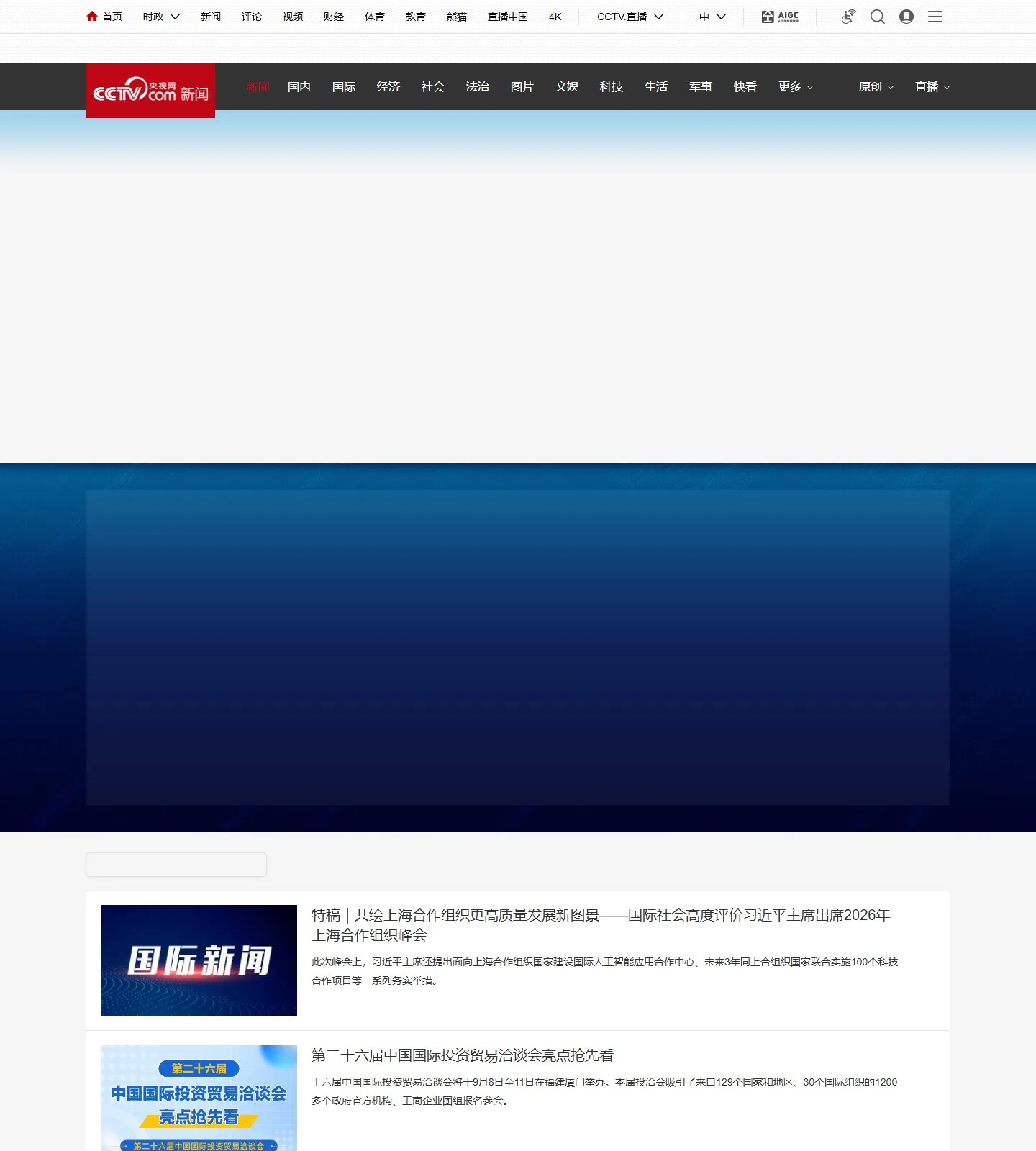The image size is (1036, 1151).
Task: Open the user account avatar icon
Action: click(x=906, y=17)
